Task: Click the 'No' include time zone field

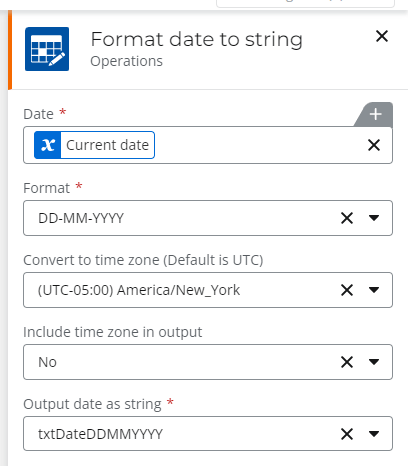Action: point(208,362)
